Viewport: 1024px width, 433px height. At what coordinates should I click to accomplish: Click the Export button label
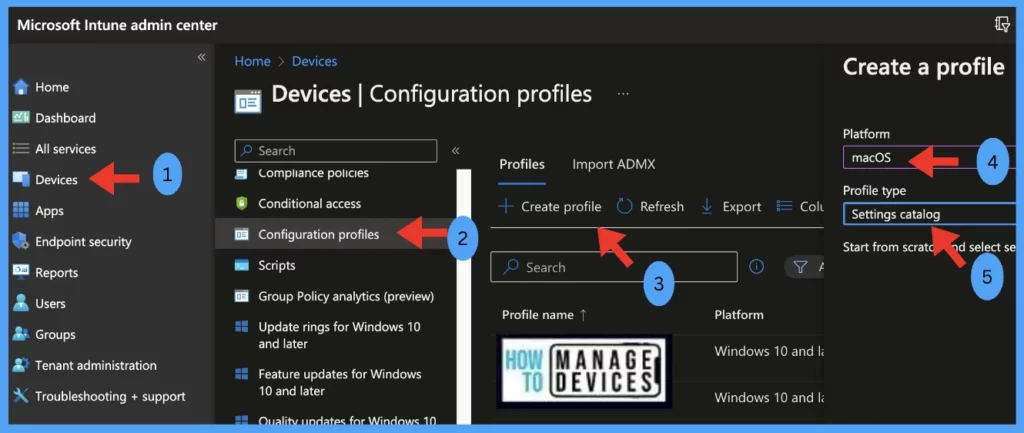pyautogui.click(x=742, y=206)
